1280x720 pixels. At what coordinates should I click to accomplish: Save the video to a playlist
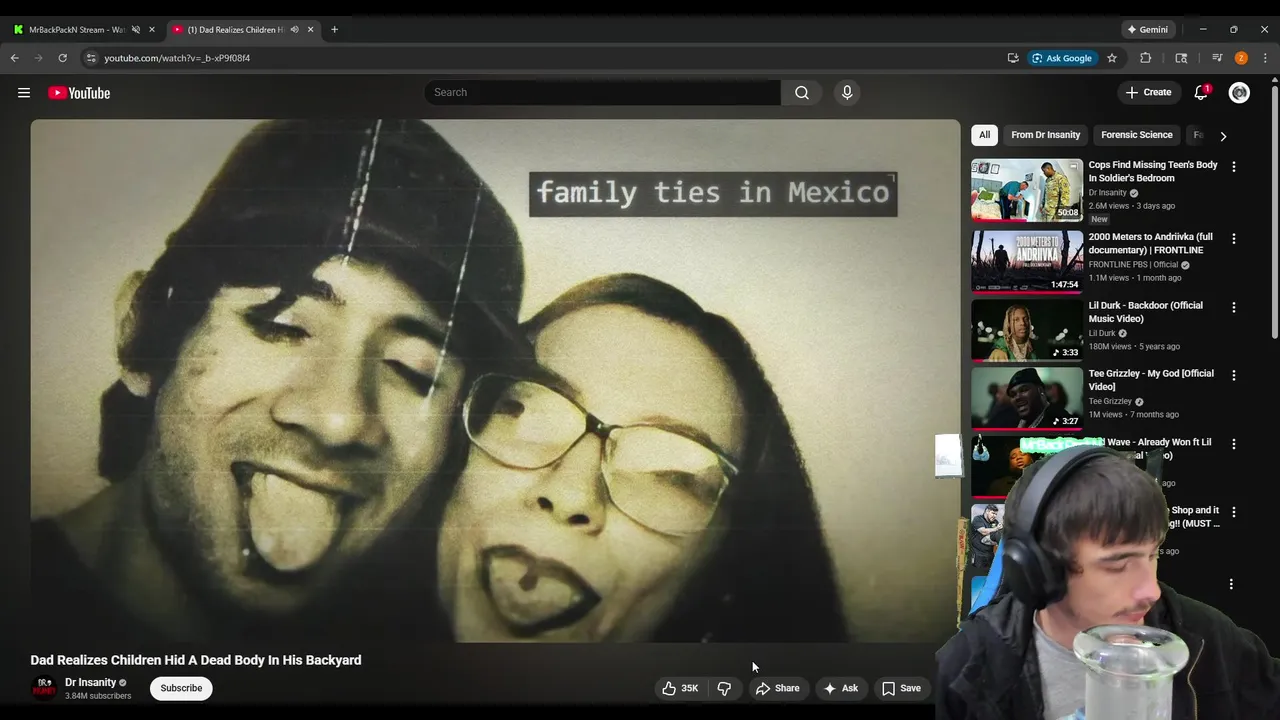coord(901,688)
